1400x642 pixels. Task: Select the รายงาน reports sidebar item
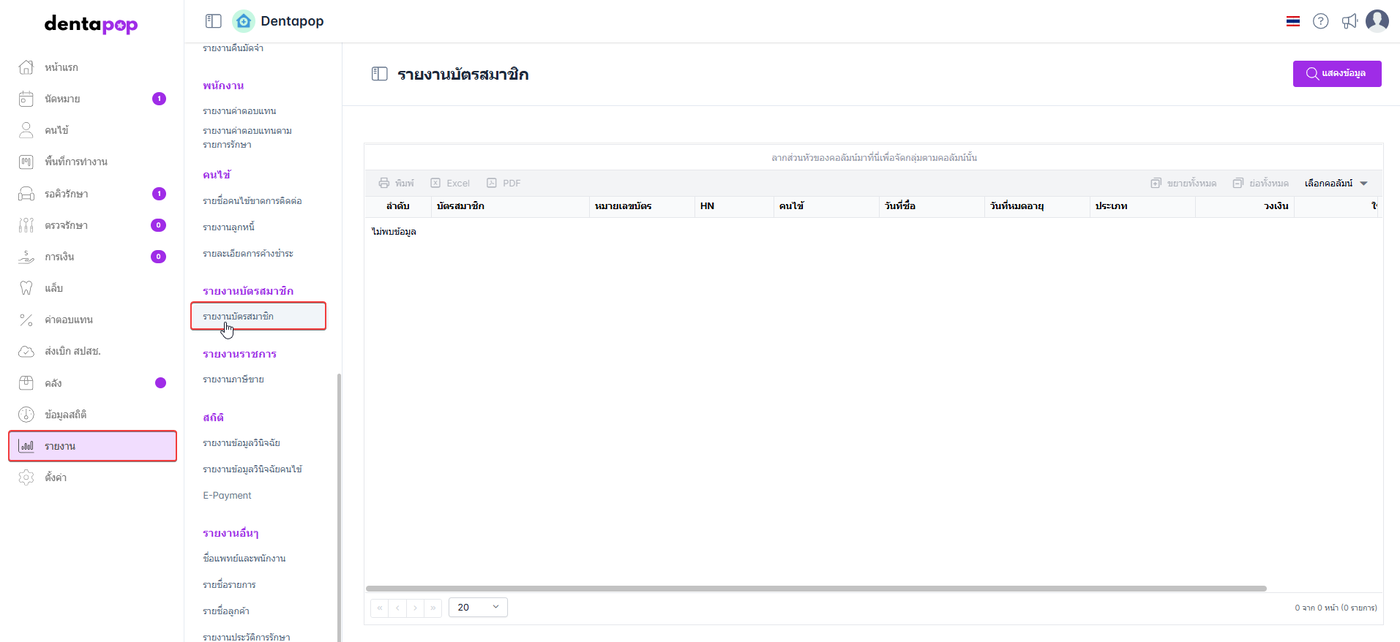[x=92, y=446]
